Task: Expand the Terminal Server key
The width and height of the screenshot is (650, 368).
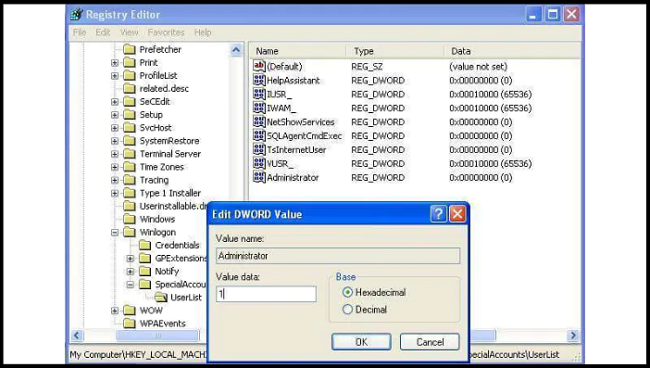Action: [115, 154]
